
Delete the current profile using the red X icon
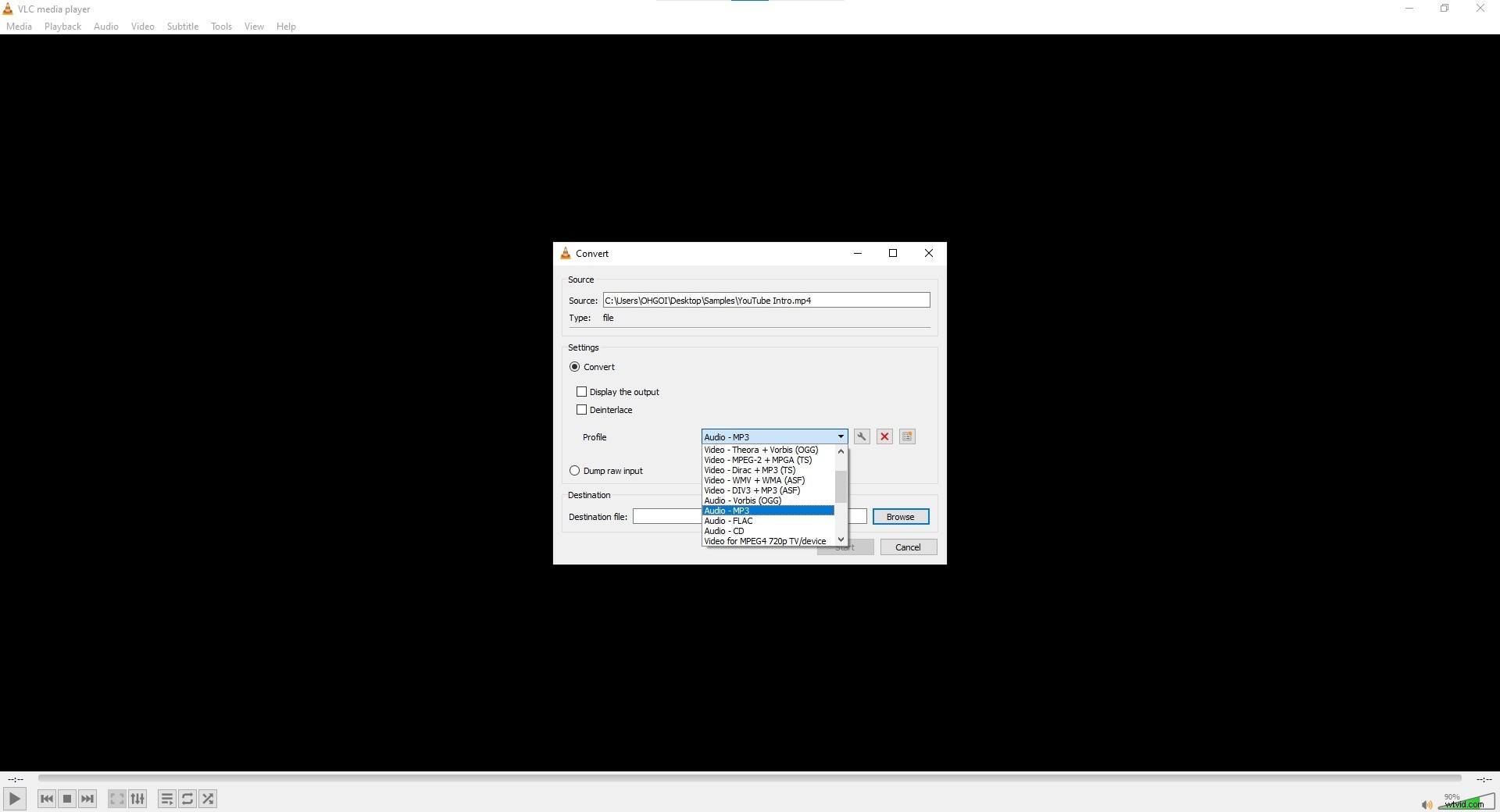[884, 436]
